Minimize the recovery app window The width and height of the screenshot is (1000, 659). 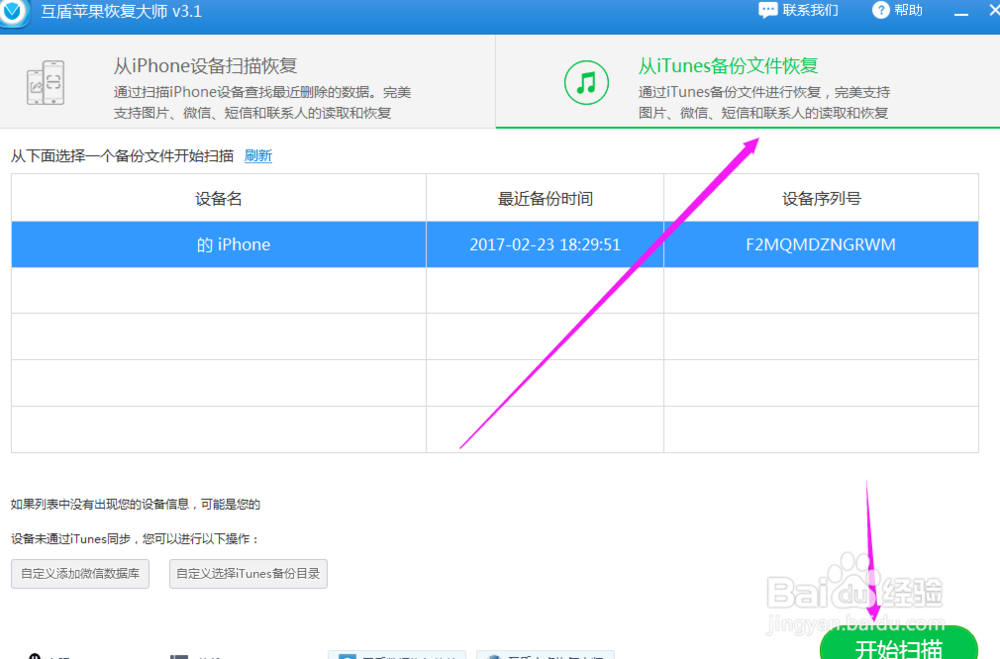(961, 13)
